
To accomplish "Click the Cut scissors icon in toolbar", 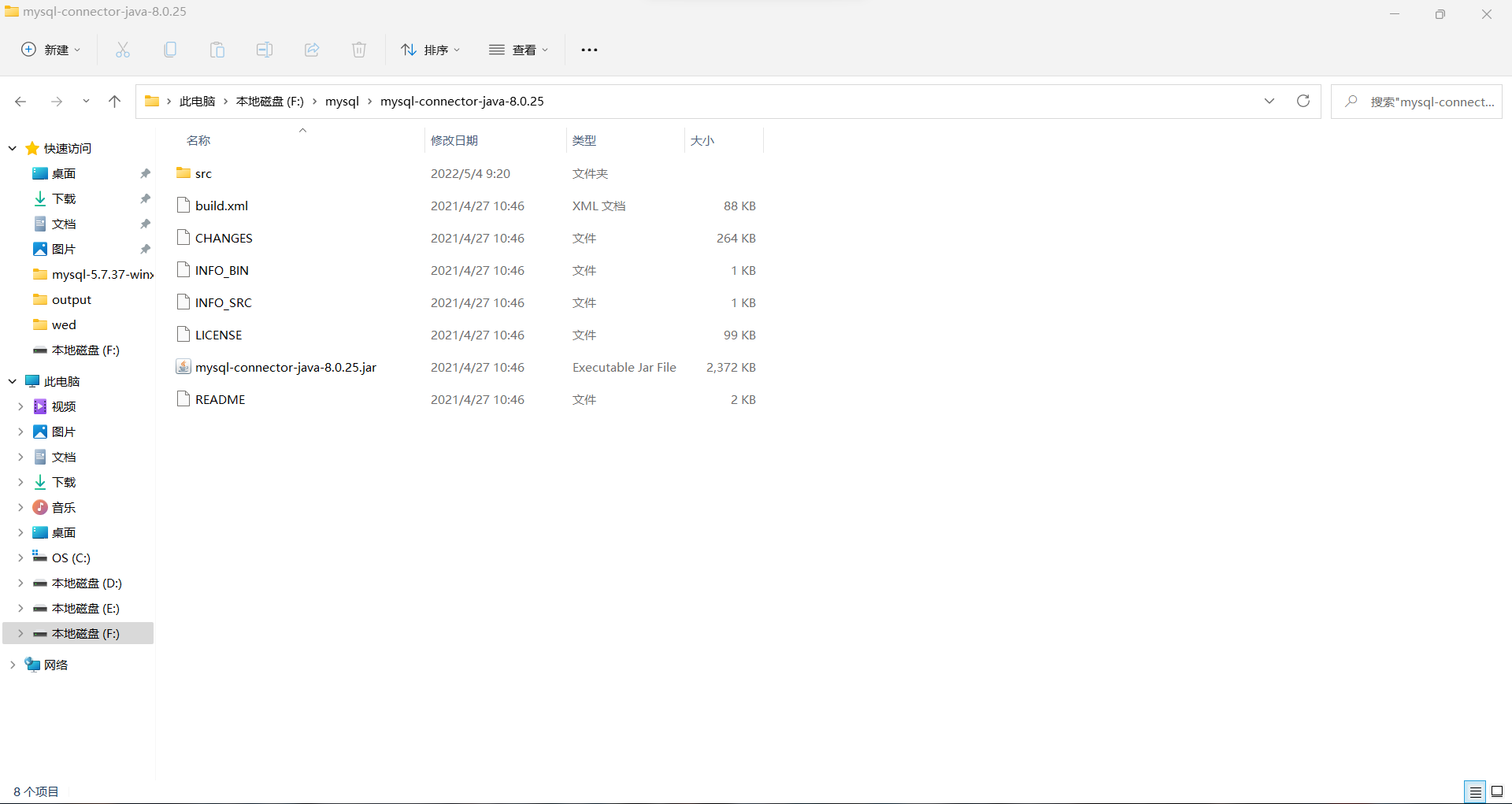I will [x=123, y=50].
